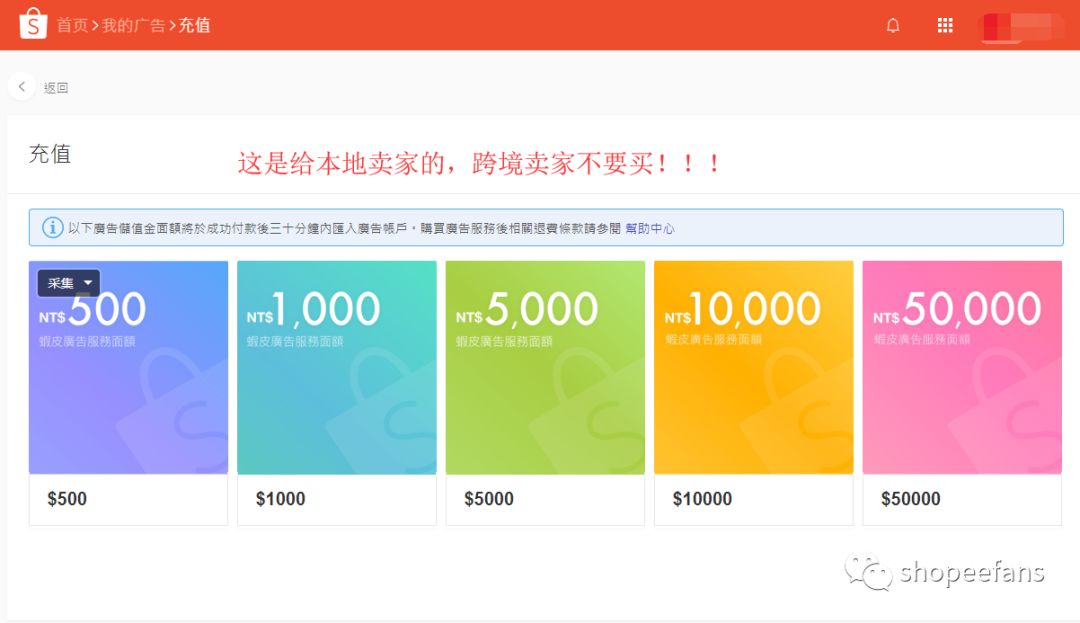
Task: Open the apps grid icon in header
Action: (x=944, y=24)
